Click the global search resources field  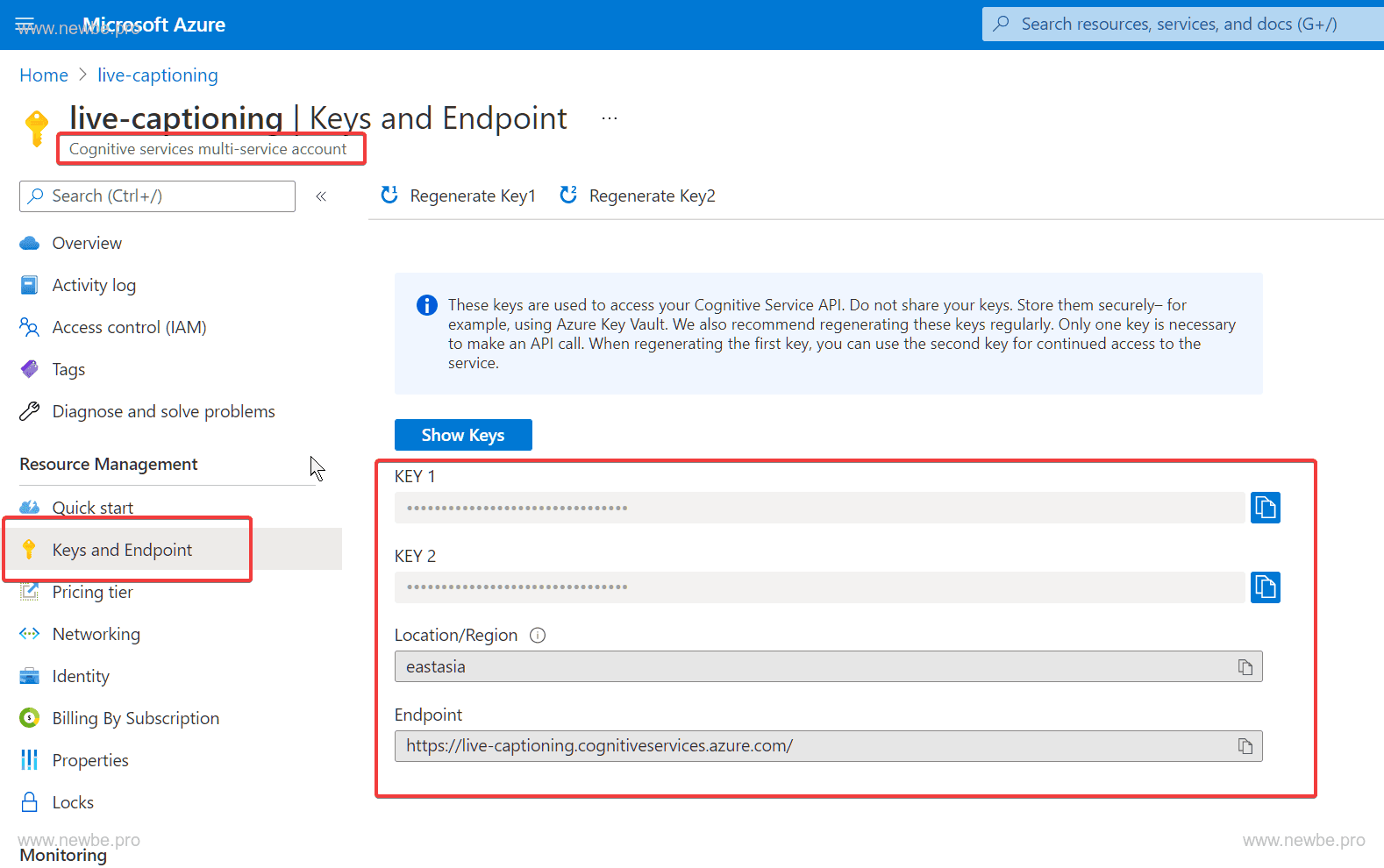[x=1179, y=25]
